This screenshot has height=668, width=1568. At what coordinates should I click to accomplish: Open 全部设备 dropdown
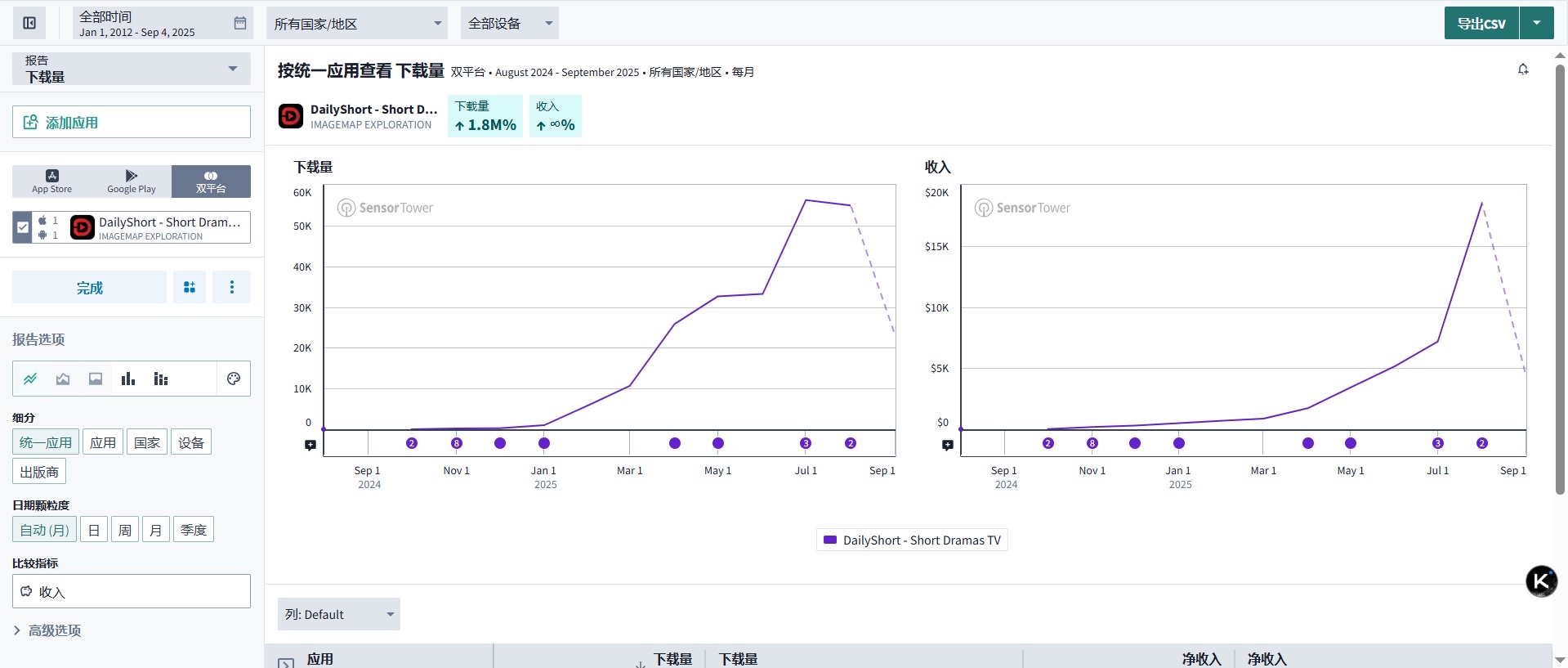[509, 23]
